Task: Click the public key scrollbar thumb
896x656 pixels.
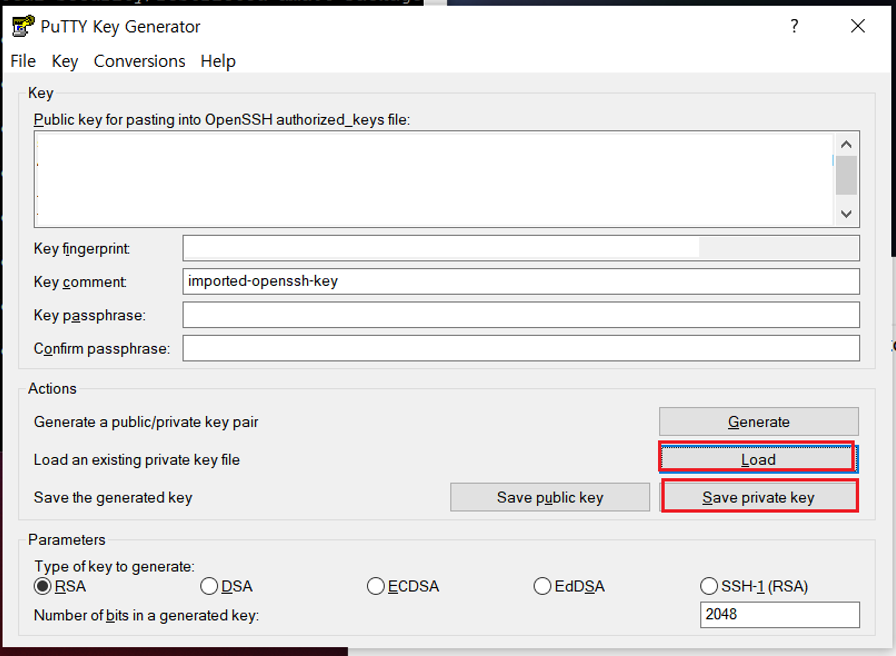Action: tap(846, 175)
